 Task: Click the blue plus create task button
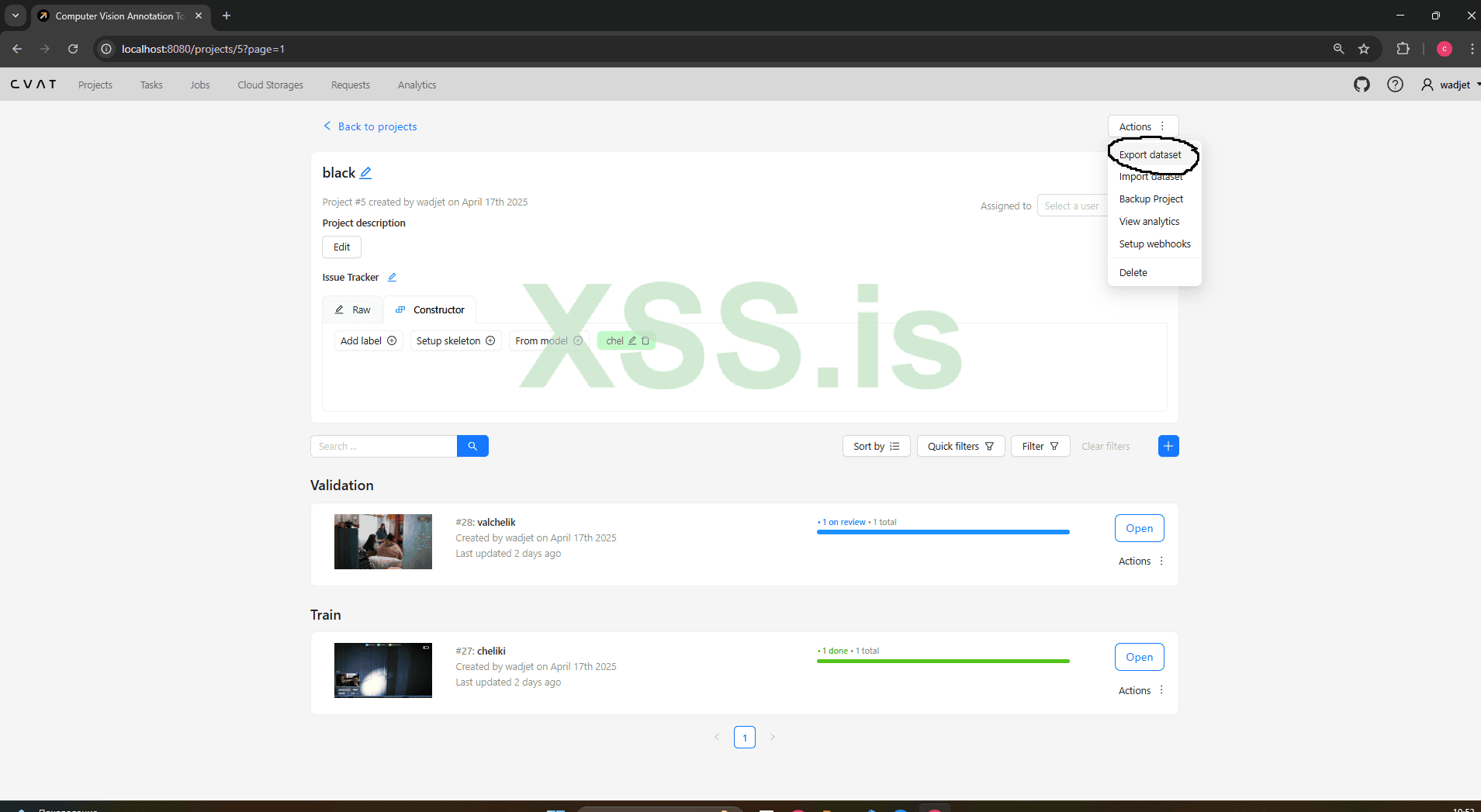1168,446
